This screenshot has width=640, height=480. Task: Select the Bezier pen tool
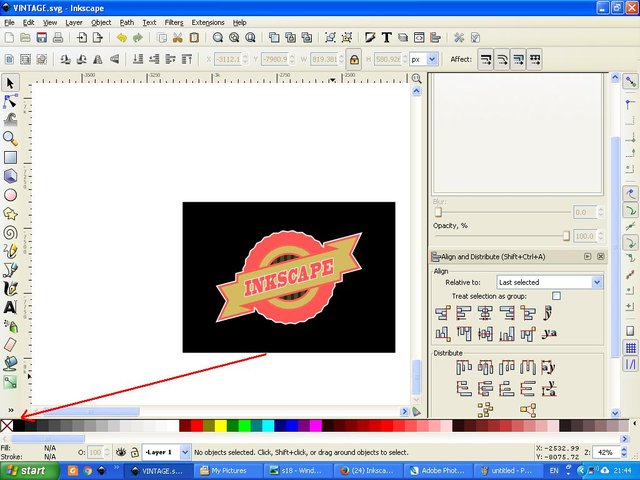click(10, 269)
